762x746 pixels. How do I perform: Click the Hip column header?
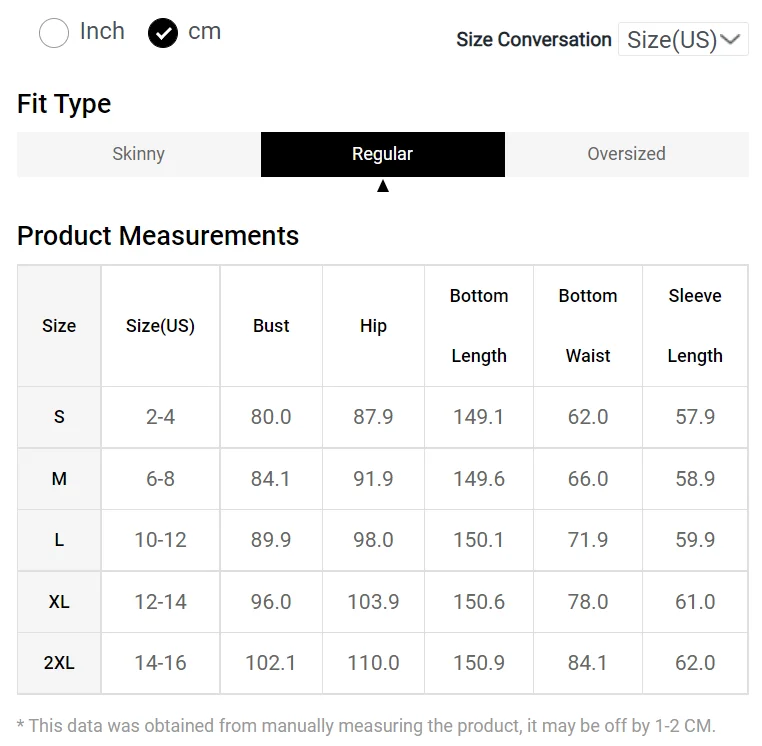(373, 326)
